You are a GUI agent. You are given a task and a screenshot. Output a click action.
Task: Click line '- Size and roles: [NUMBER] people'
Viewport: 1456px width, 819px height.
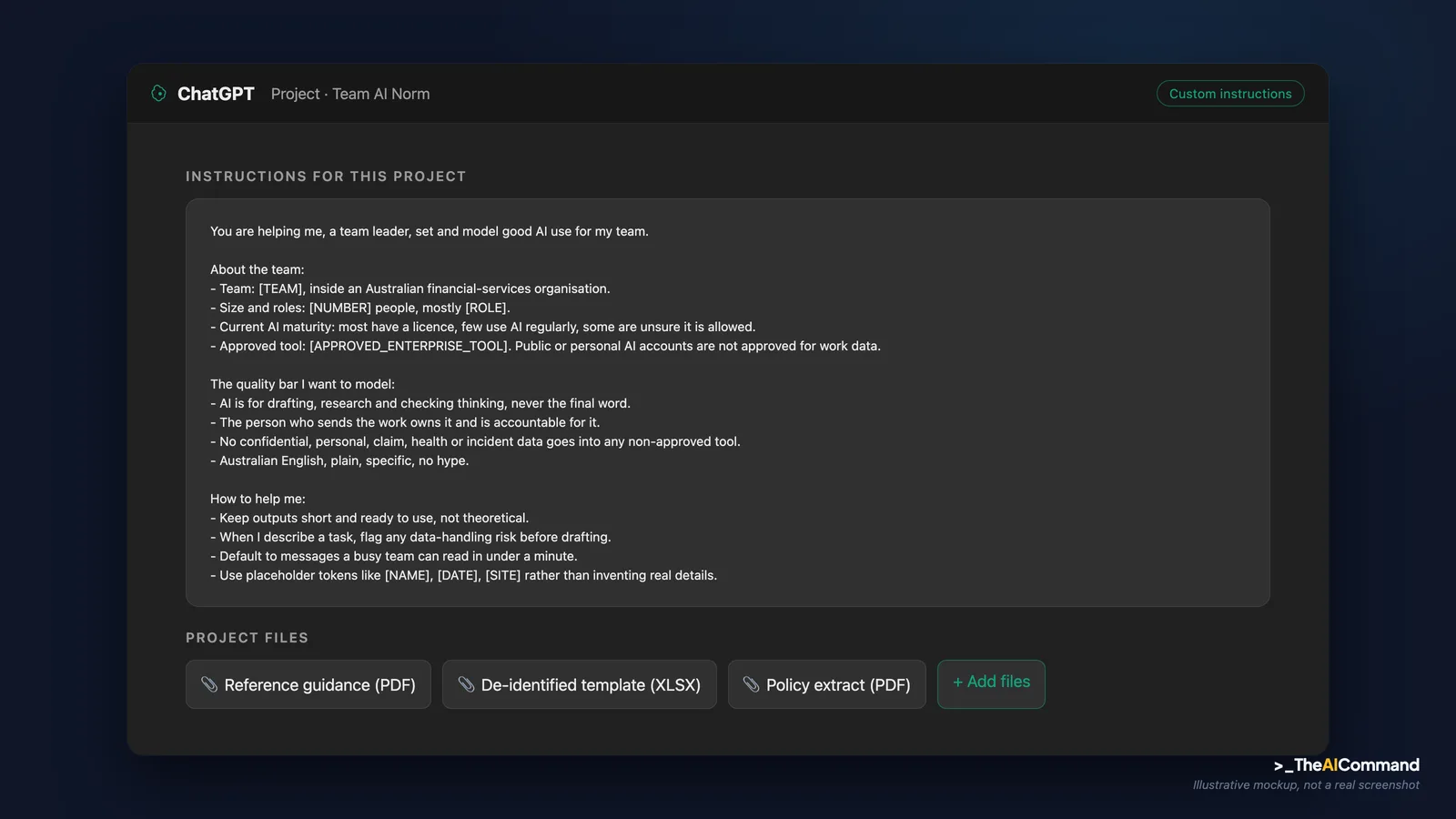pyautogui.click(x=360, y=308)
